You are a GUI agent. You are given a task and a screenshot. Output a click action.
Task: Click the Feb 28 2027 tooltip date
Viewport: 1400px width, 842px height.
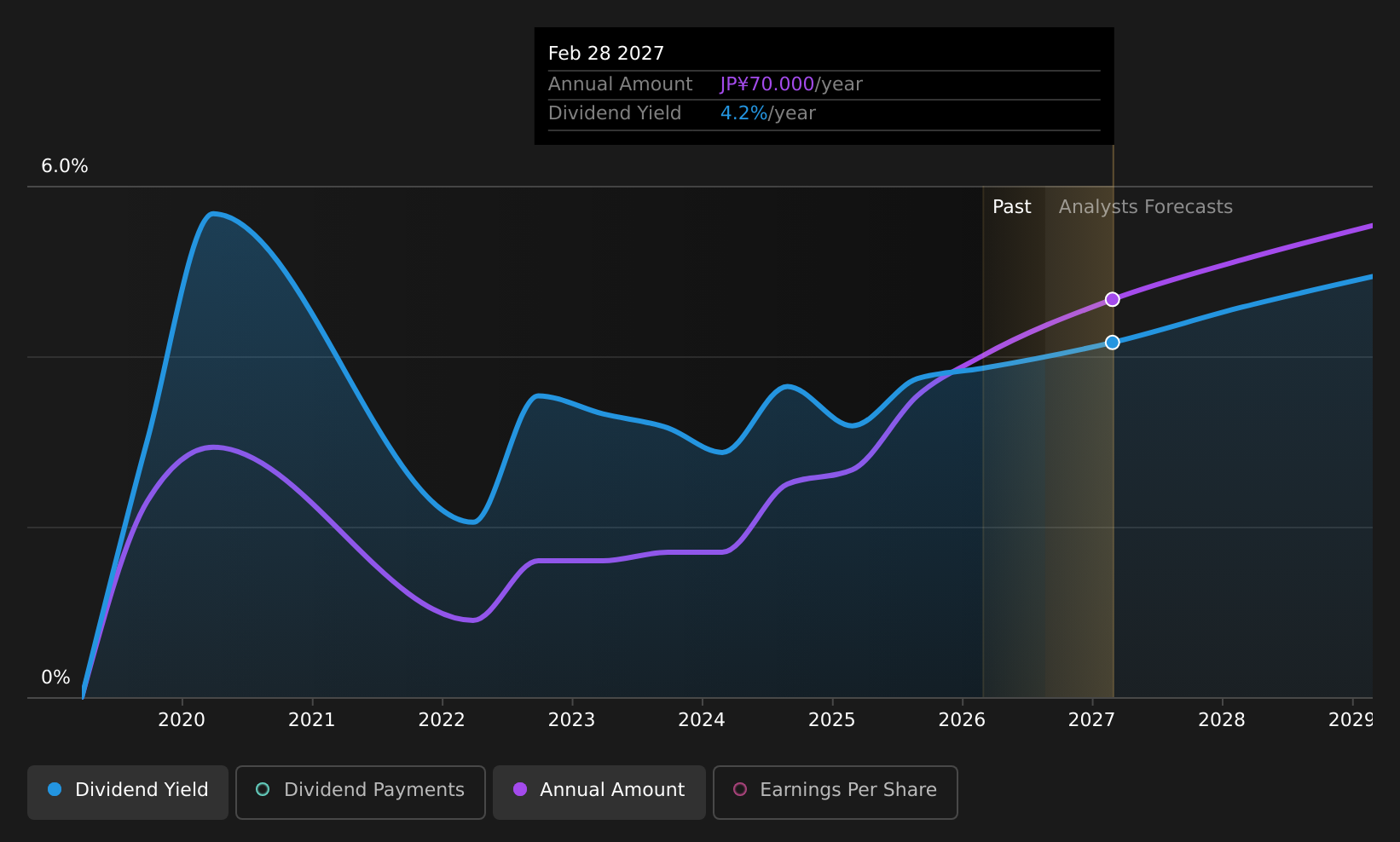606,54
